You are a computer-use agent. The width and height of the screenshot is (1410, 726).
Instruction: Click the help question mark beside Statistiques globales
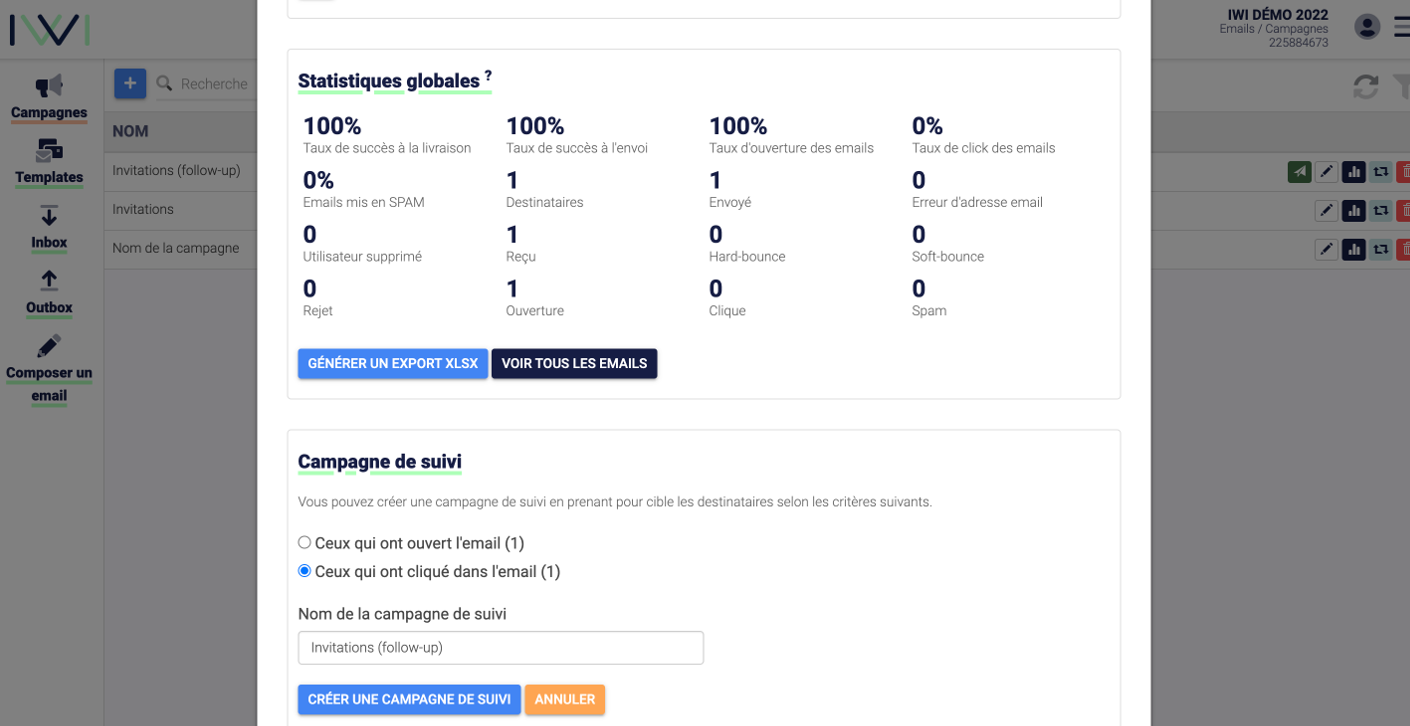point(488,75)
